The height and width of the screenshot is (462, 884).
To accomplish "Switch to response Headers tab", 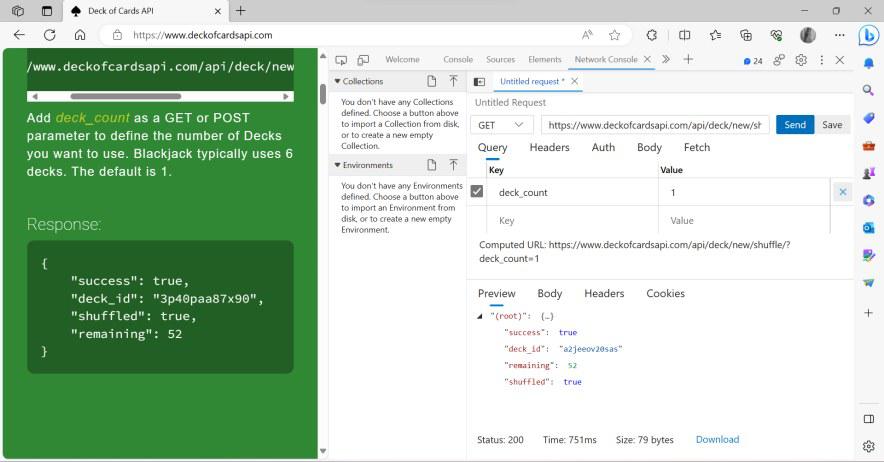I will coord(604,293).
